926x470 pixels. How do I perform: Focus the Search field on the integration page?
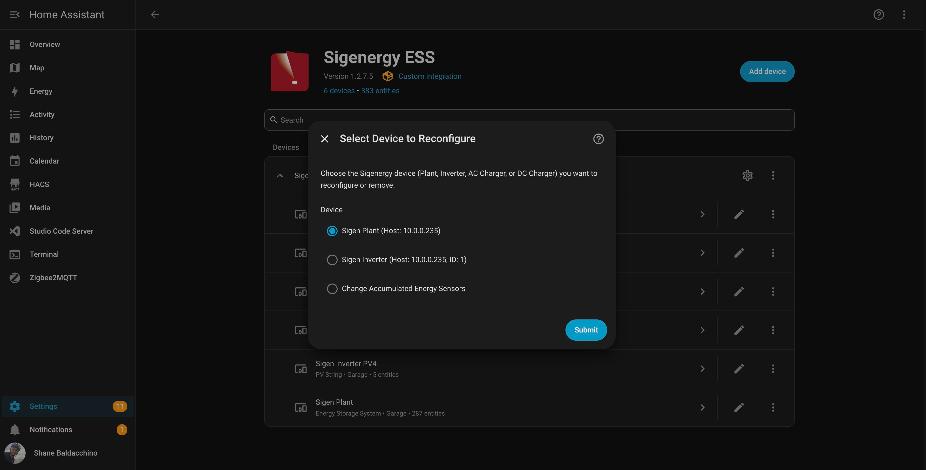529,120
